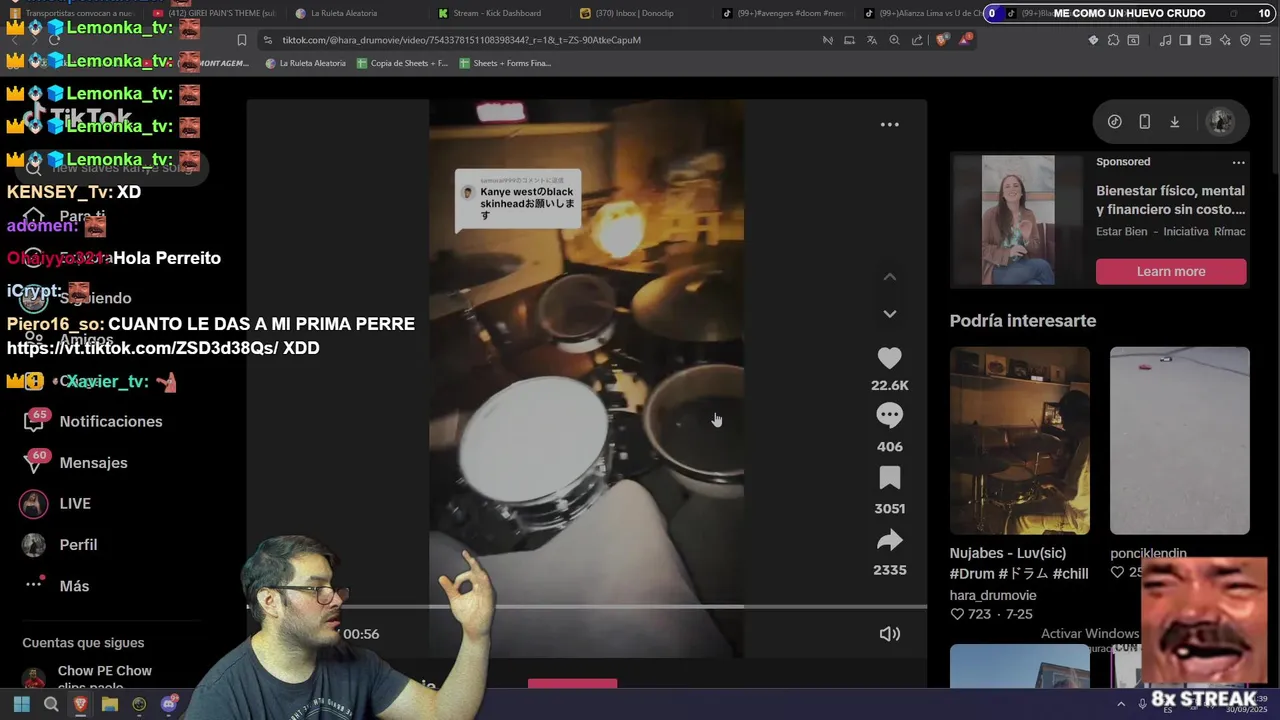Save video with the bookmark icon

click(889, 478)
